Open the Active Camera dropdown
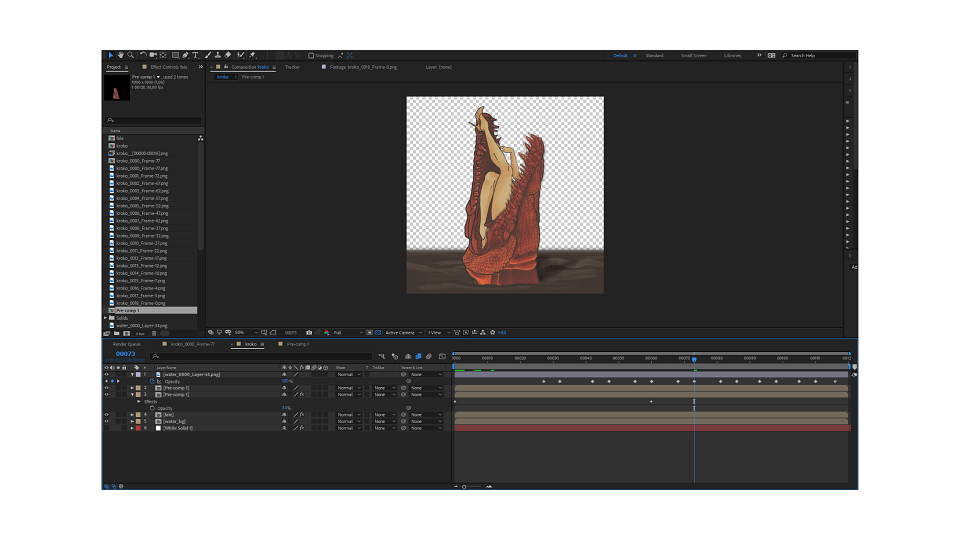The height and width of the screenshot is (540, 960). [x=403, y=332]
